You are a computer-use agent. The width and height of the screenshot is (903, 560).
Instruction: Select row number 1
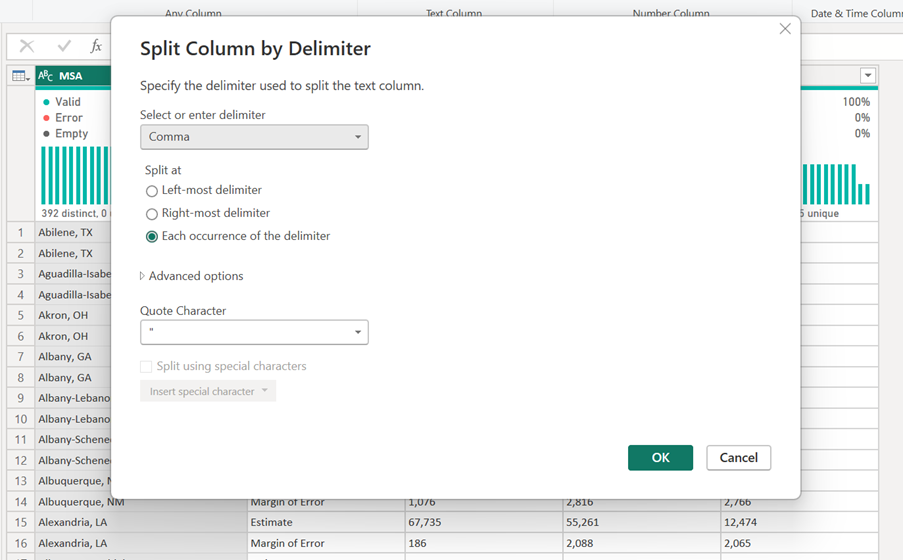tap(21, 233)
